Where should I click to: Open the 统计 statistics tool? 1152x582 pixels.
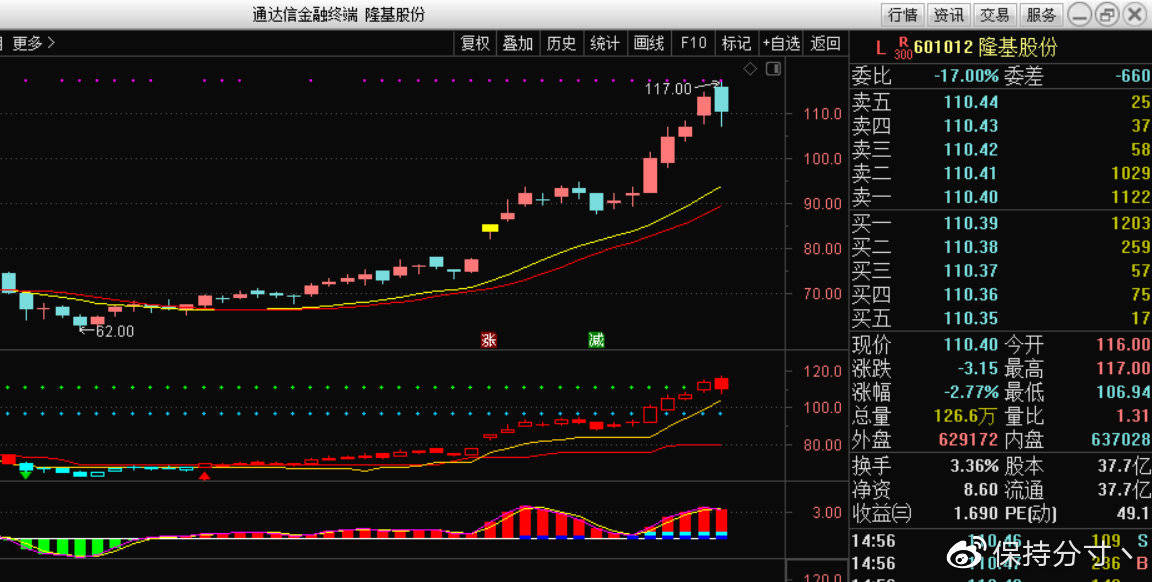[x=605, y=43]
